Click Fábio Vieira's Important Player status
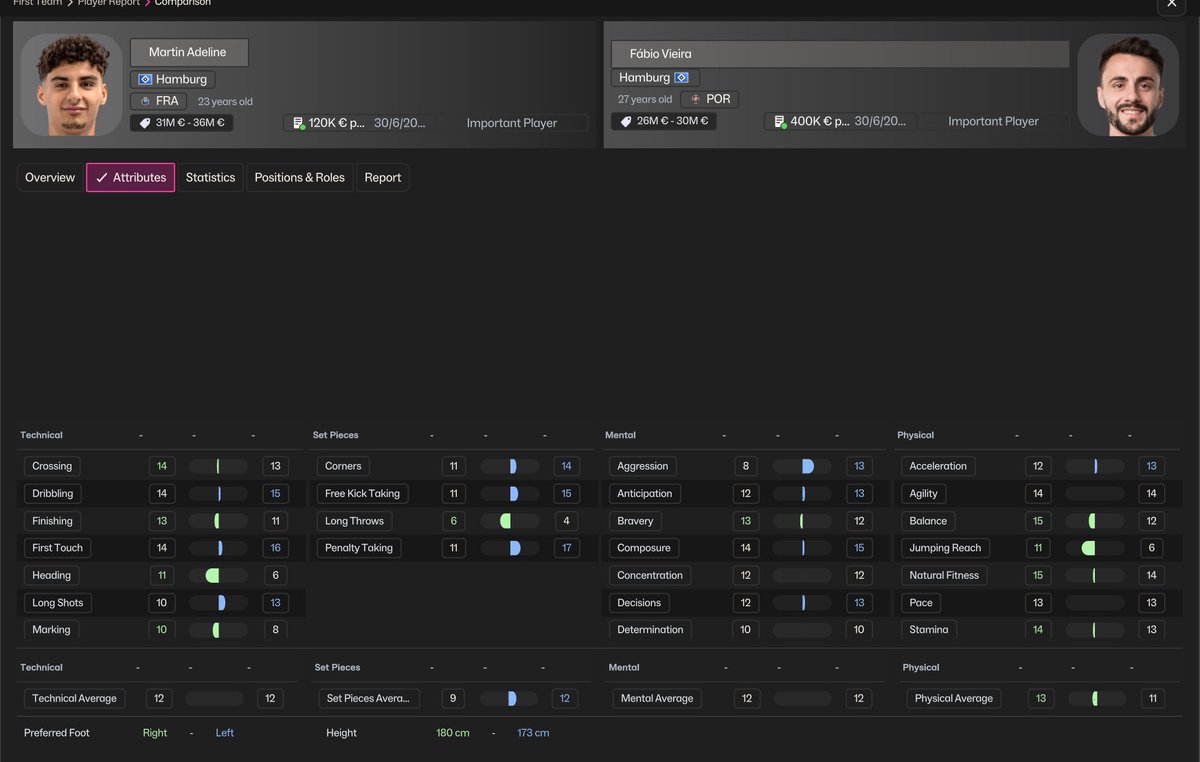The image size is (1200, 762). click(993, 121)
